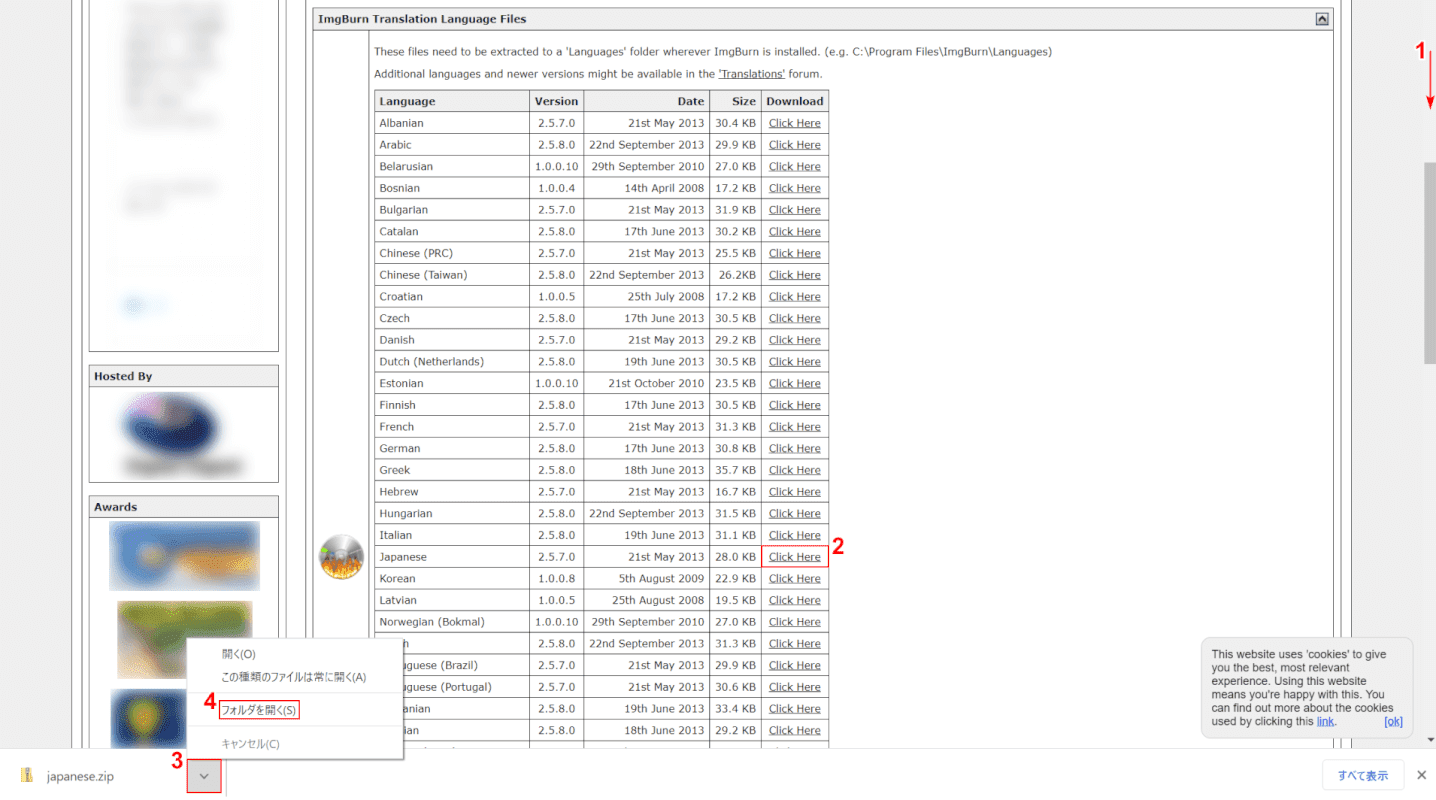This screenshot has height=800, width=1436.
Task: Download the Czech language file
Action: [x=795, y=318]
